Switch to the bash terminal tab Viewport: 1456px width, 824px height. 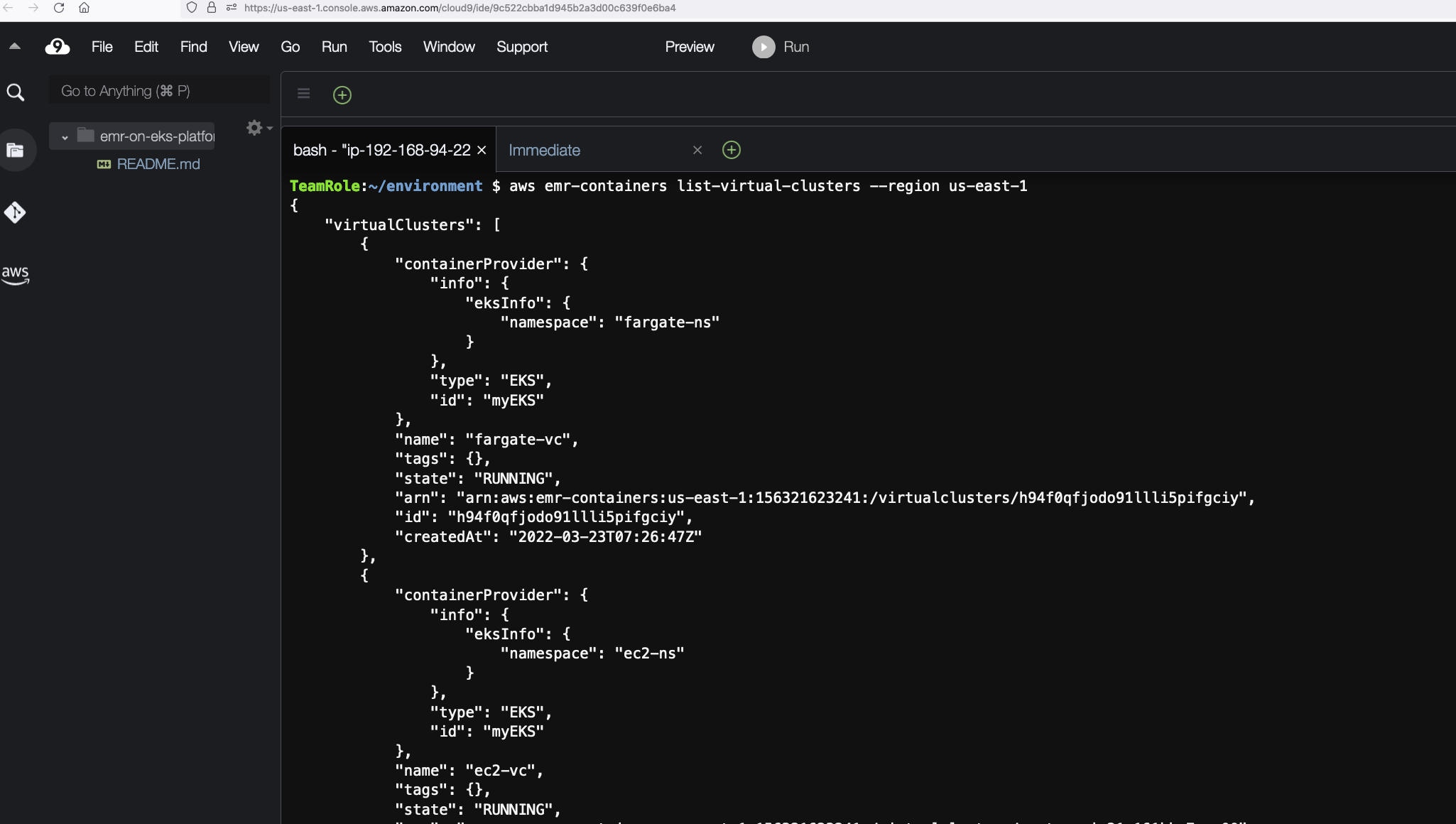[x=382, y=150]
